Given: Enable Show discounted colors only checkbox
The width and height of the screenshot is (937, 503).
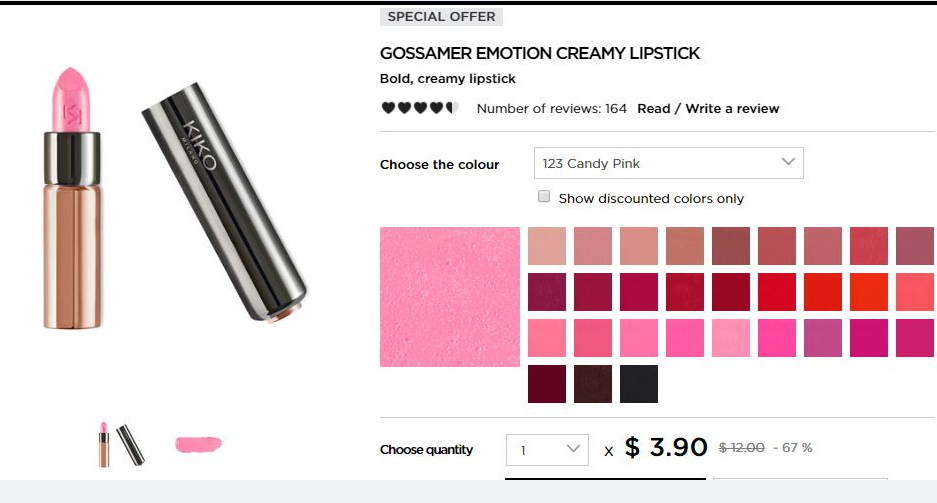Looking at the screenshot, I should [544, 197].
